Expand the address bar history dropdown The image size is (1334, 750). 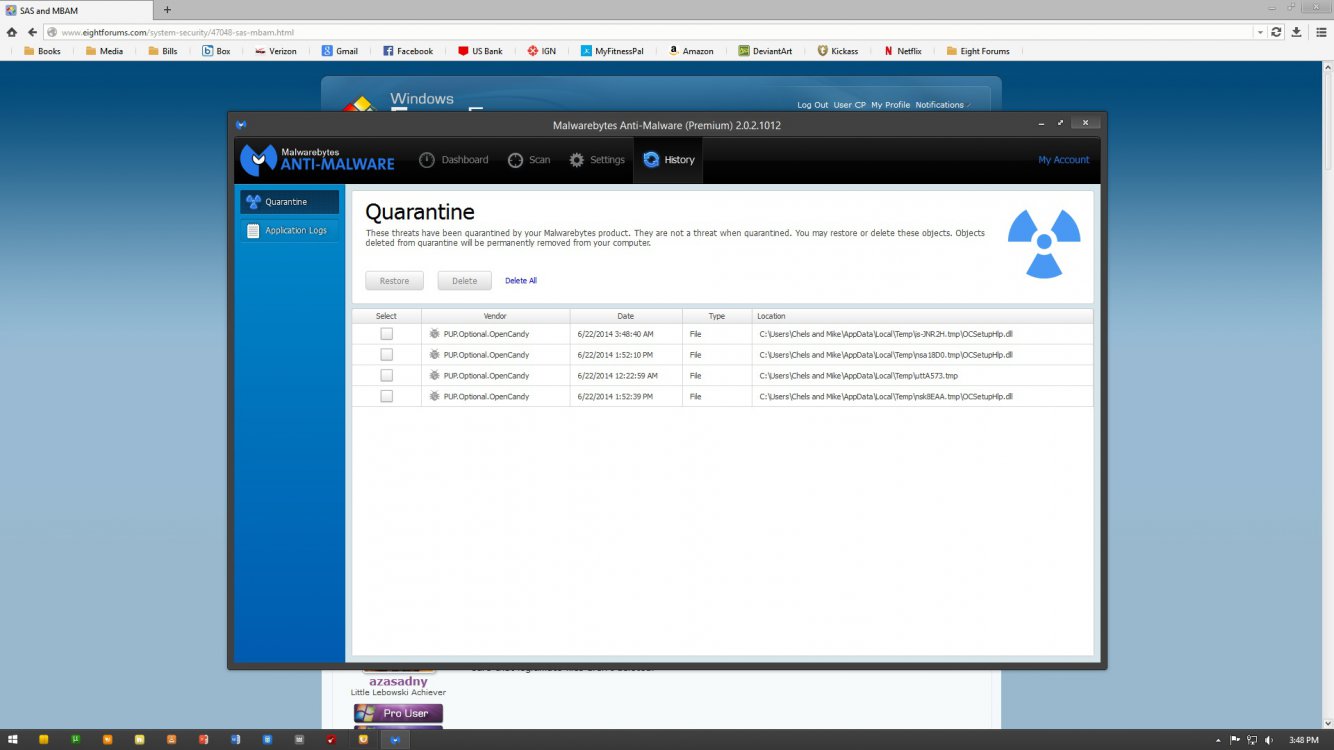[1259, 32]
